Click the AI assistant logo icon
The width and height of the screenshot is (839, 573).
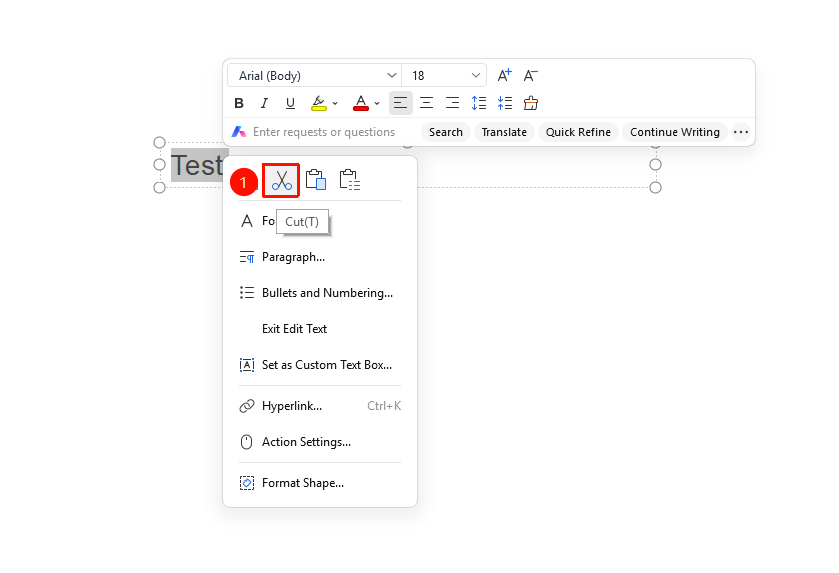239,132
